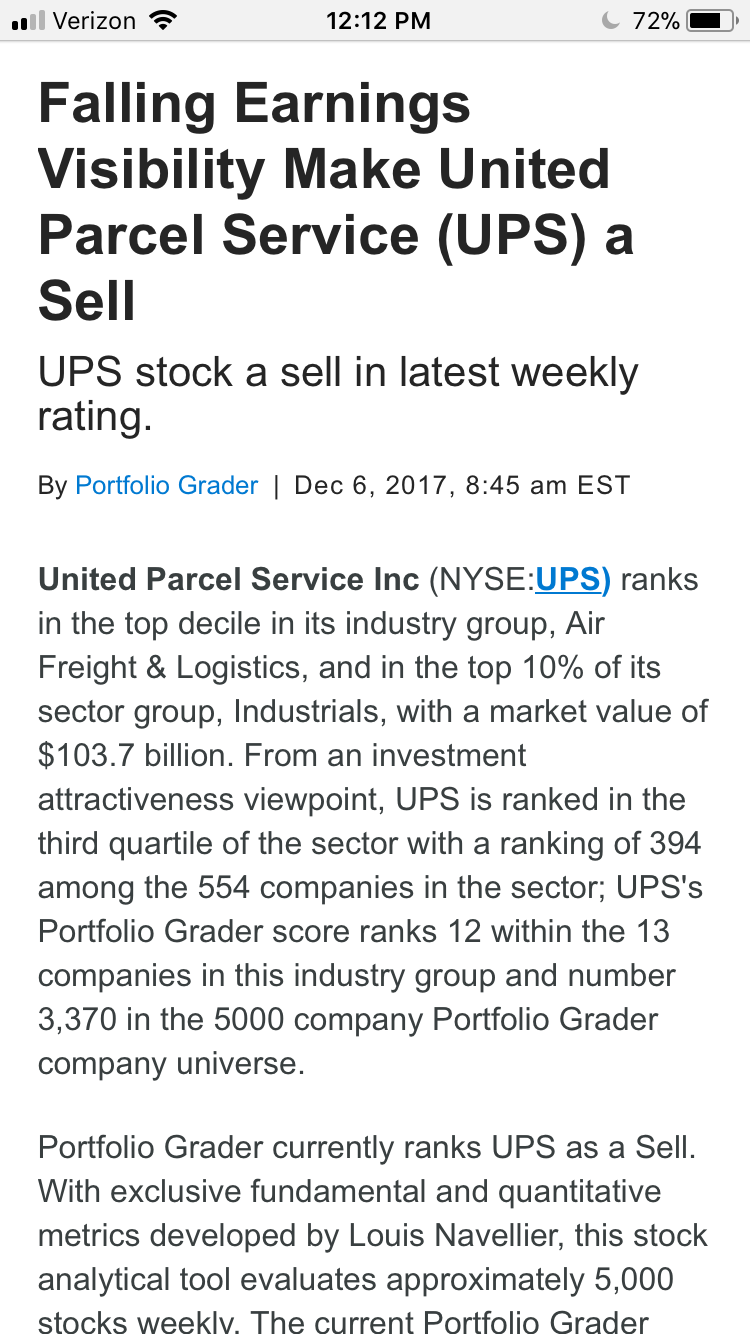Tap the 72% battery percentage

pos(656,20)
